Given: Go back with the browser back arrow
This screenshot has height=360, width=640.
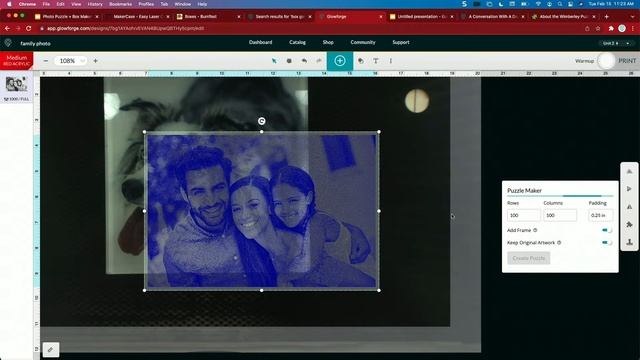Looking at the screenshot, I should (7, 28).
